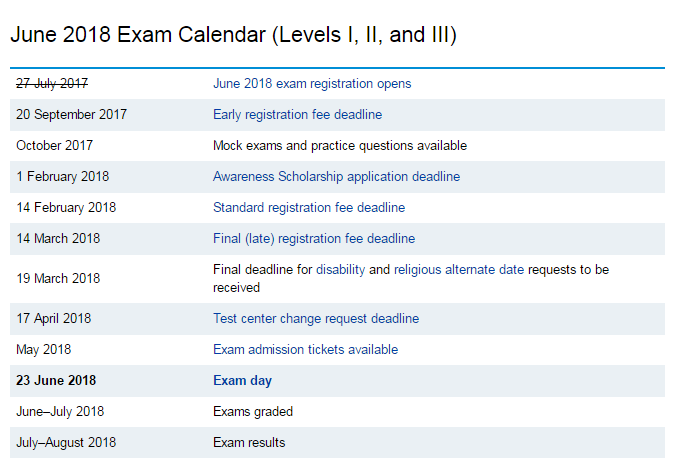This screenshot has height=467, width=674.
Task: Open Final (late) registration fee deadline link
Action: coord(314,239)
